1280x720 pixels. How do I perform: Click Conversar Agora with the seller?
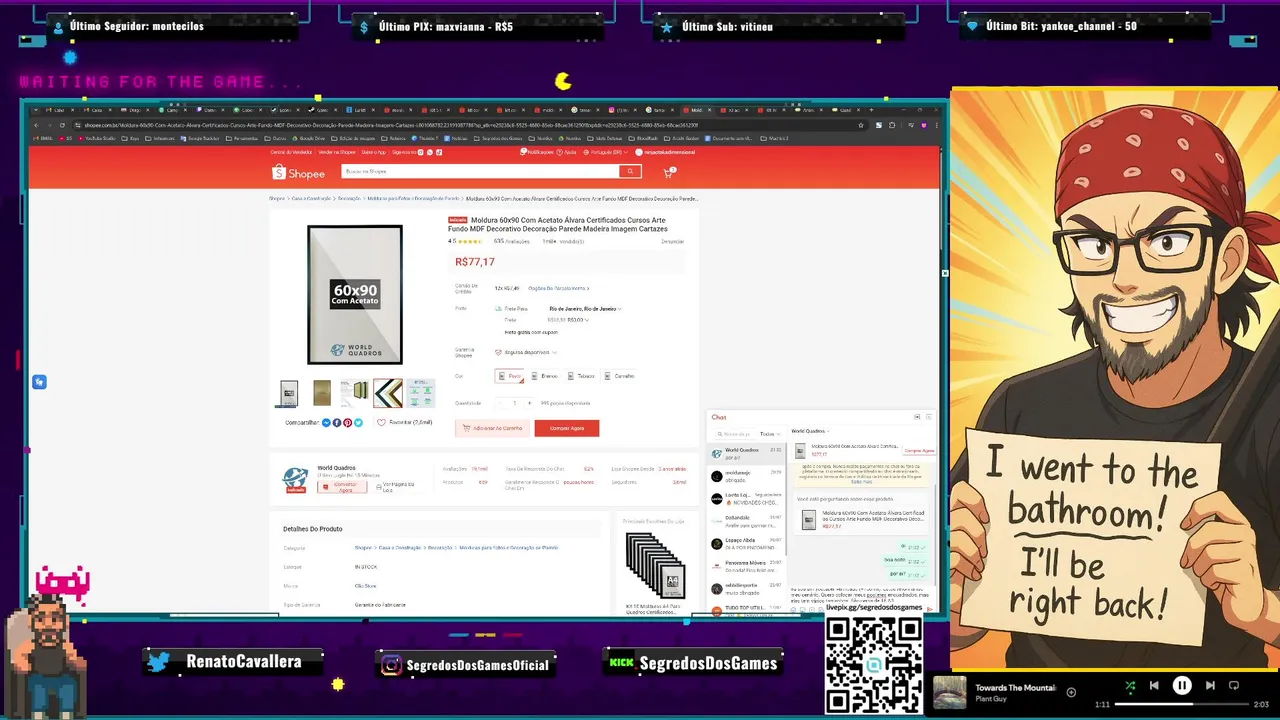pyautogui.click(x=343, y=487)
